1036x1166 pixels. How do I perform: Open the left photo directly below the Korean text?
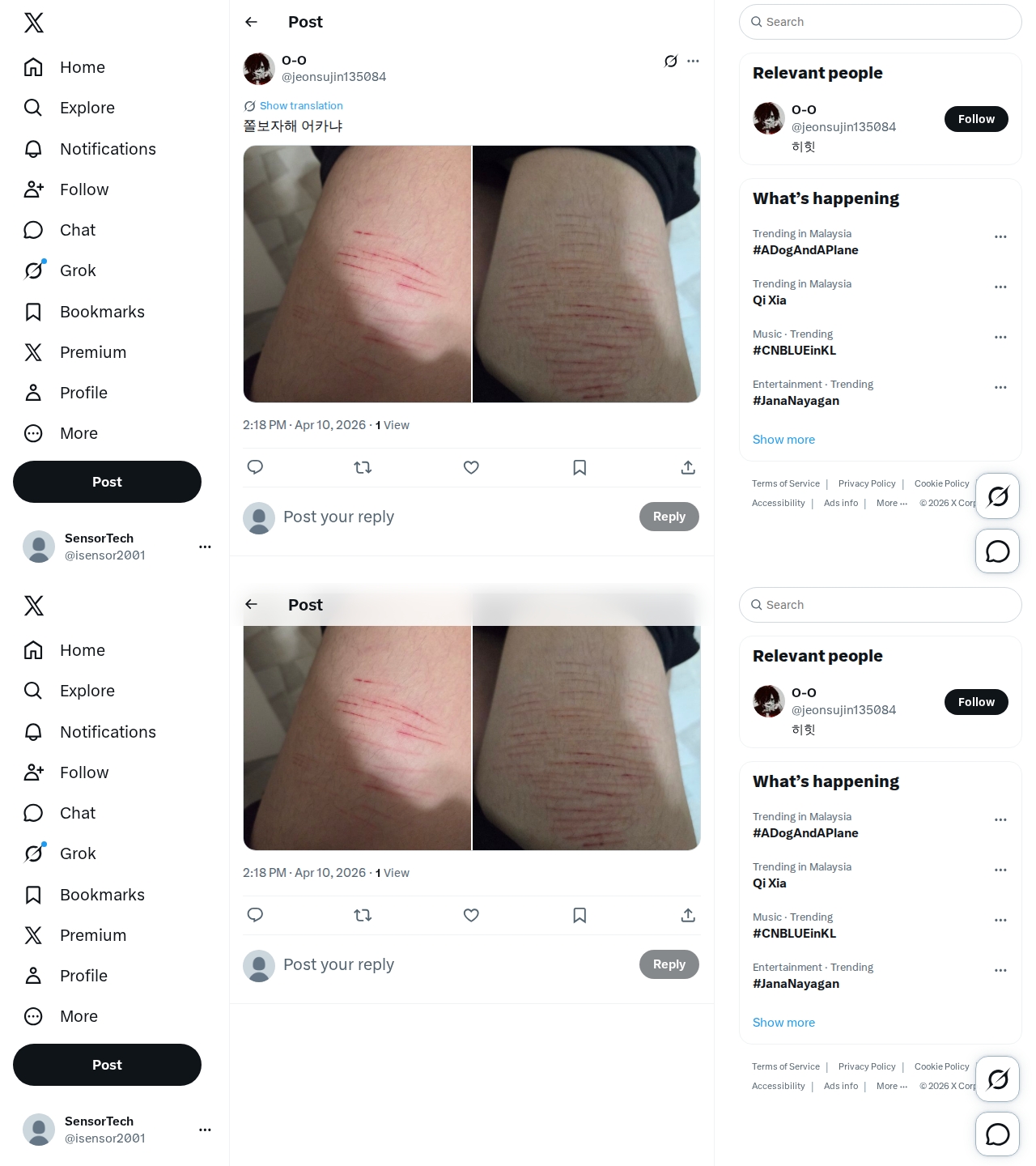357,274
